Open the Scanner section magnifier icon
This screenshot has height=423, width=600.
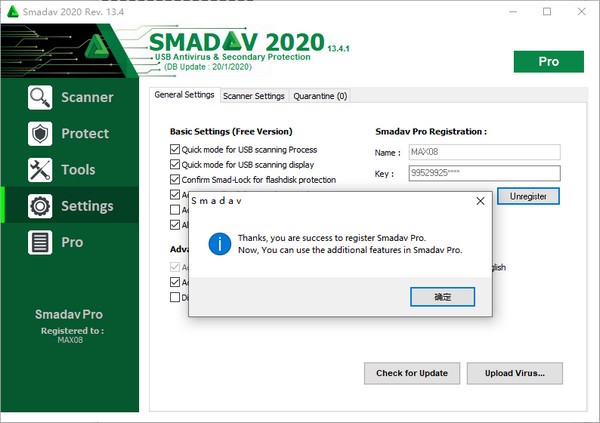coord(40,97)
